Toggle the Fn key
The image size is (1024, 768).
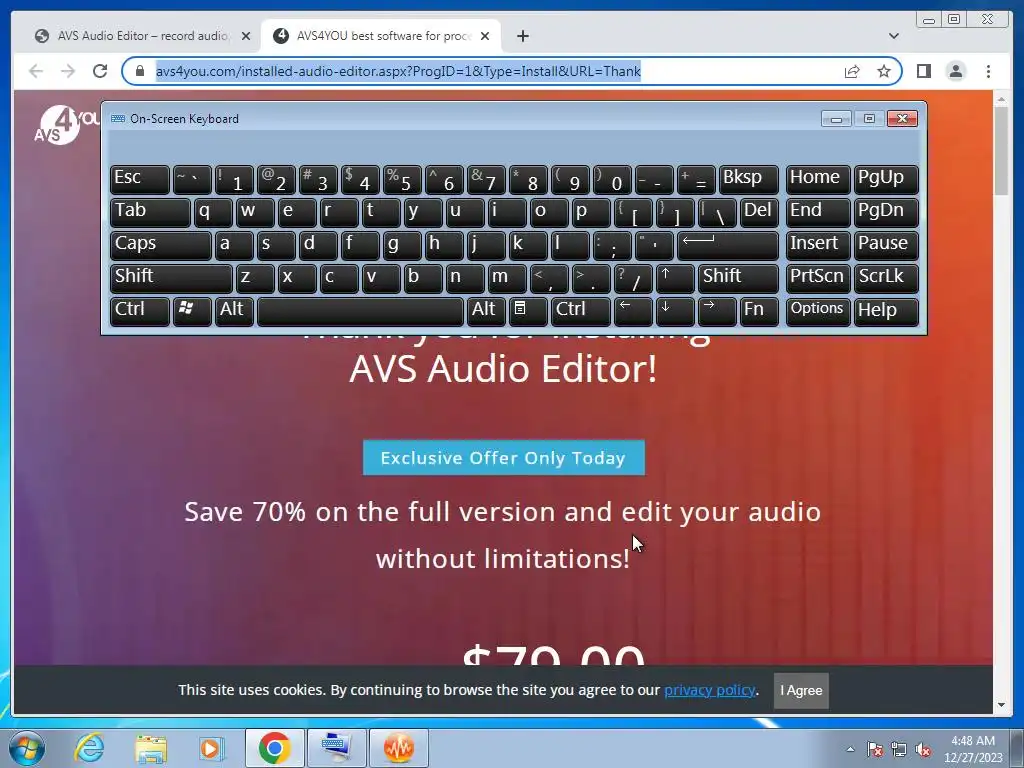759,311
